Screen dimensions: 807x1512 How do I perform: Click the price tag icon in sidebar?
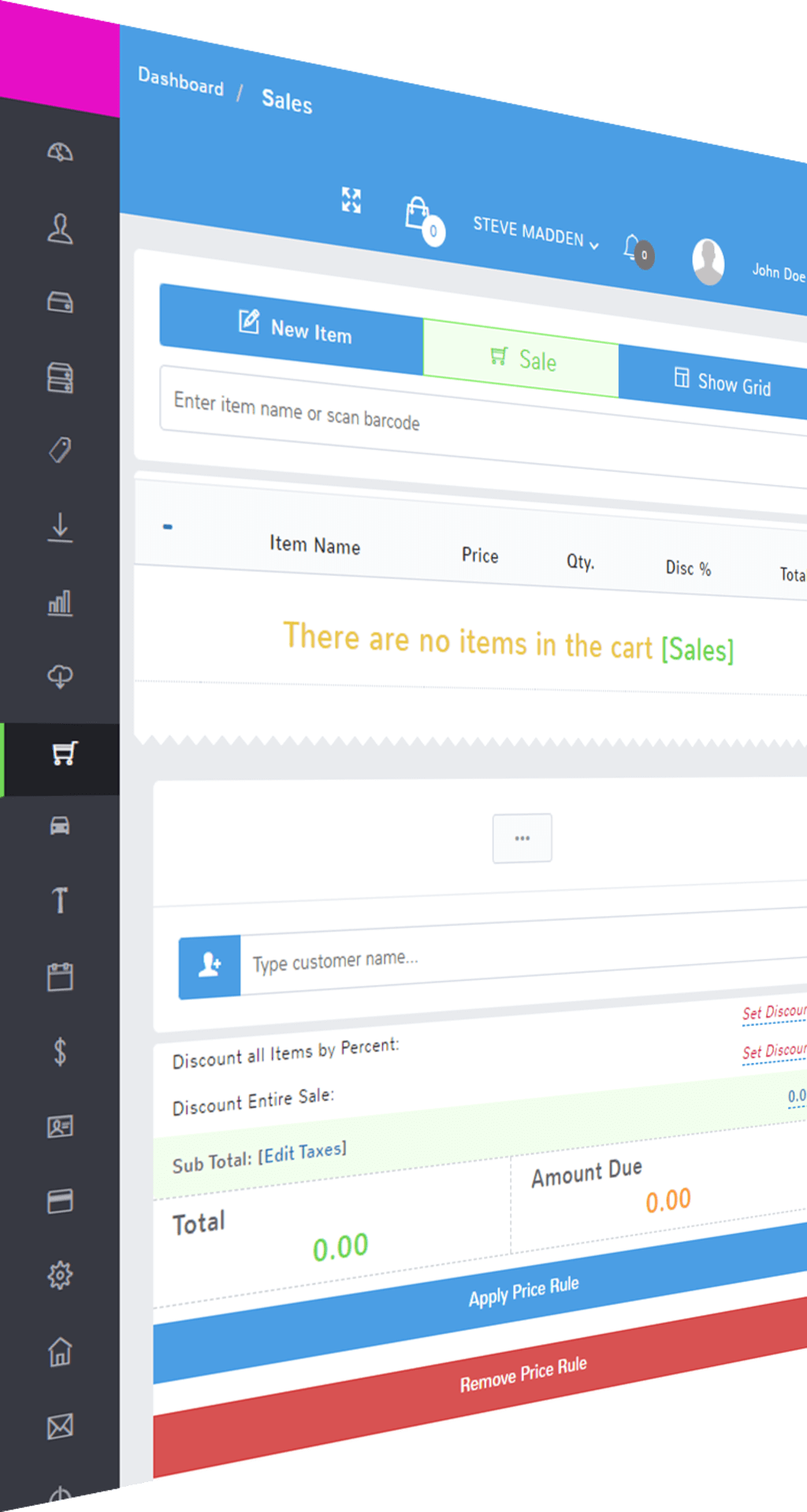(60, 450)
